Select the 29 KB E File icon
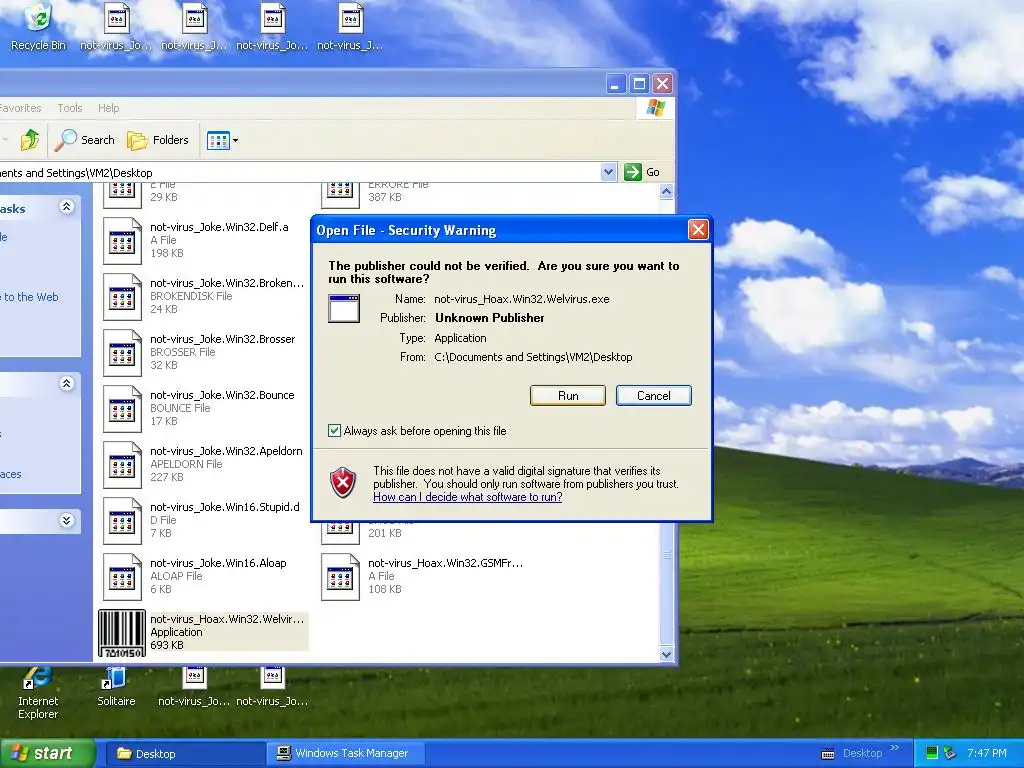The image size is (1024, 768). pyautogui.click(x=122, y=195)
